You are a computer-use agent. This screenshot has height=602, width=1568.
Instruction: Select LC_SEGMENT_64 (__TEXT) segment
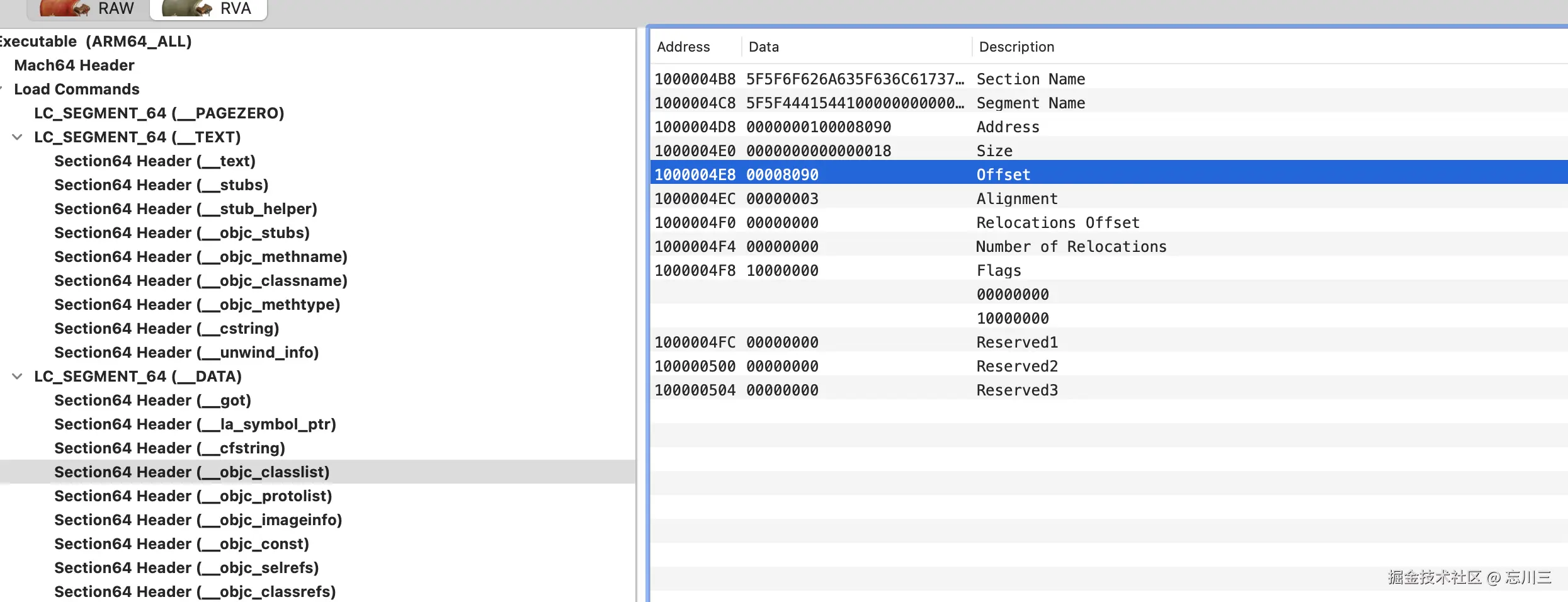[x=137, y=137]
